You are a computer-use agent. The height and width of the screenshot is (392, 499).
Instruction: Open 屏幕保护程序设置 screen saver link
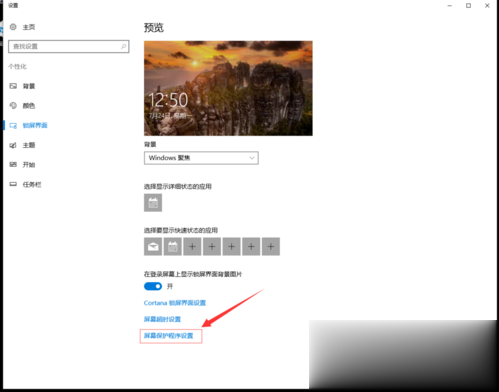[x=169, y=336]
